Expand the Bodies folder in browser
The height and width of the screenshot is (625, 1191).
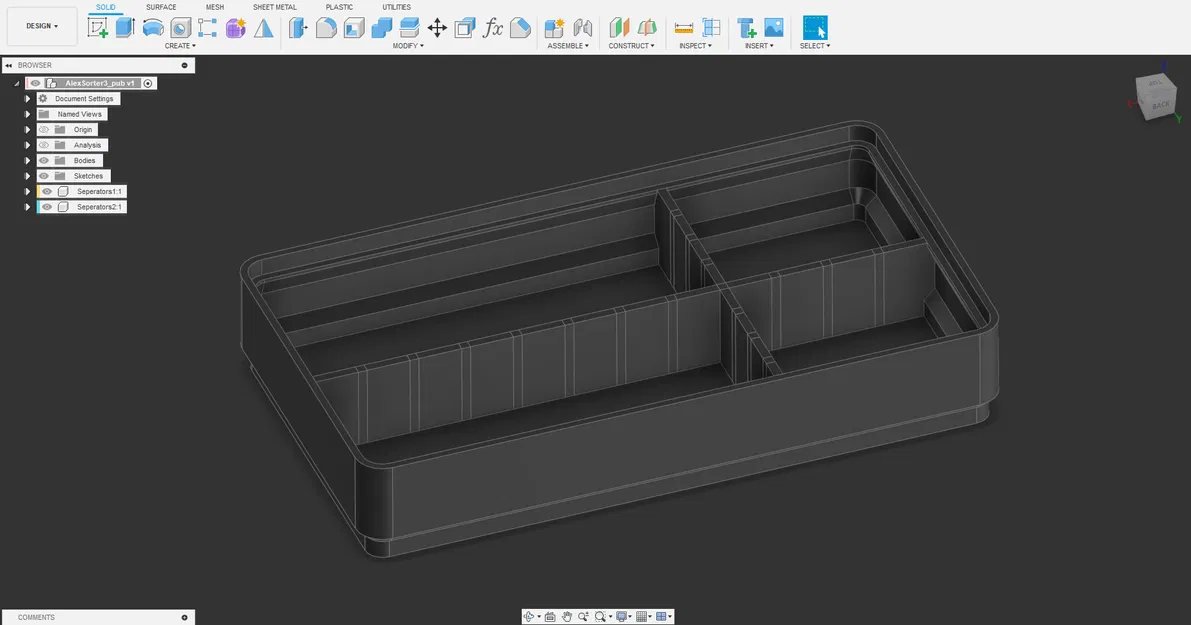[27, 160]
